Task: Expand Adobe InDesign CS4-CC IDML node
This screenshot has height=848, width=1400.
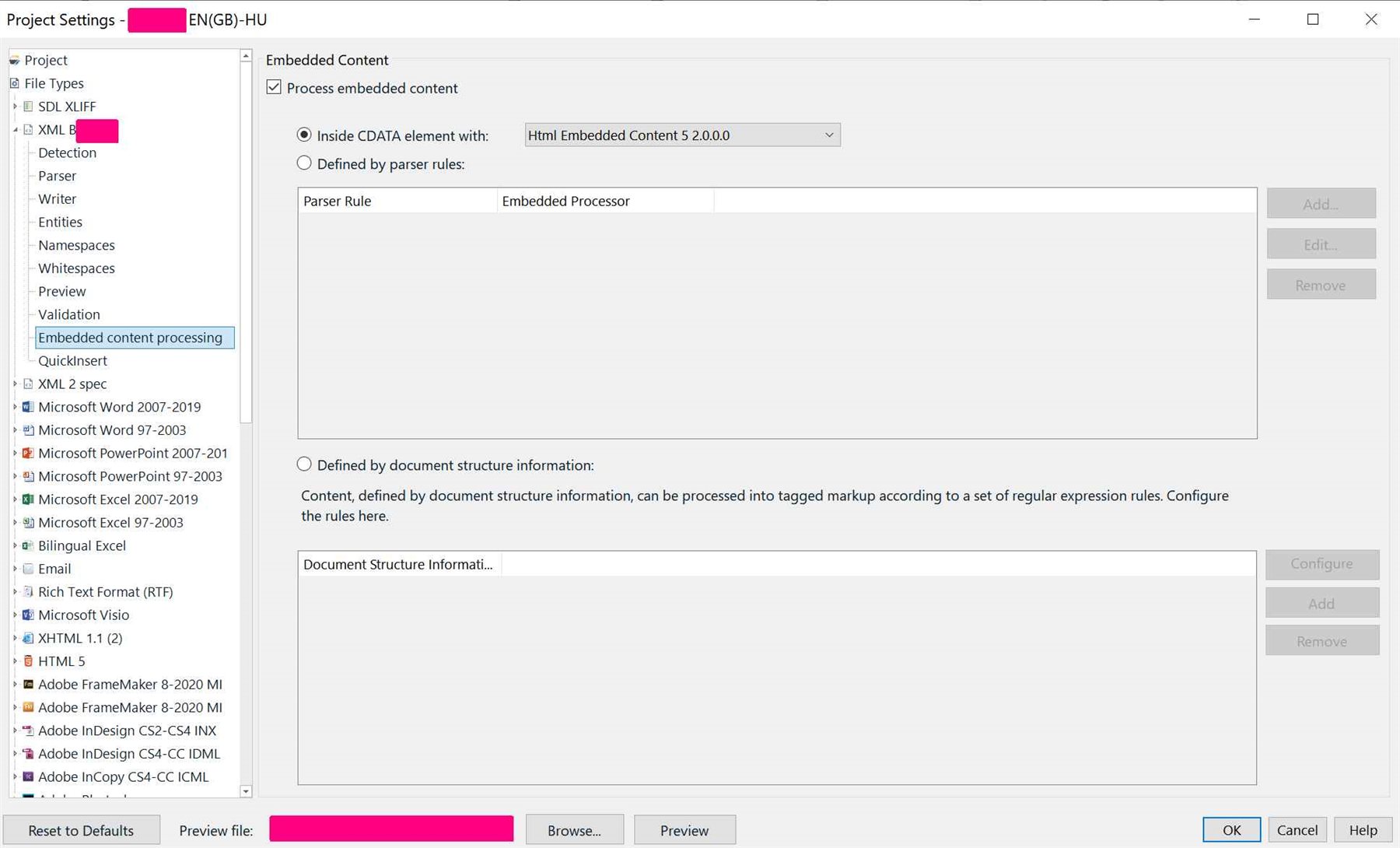Action: [15, 754]
